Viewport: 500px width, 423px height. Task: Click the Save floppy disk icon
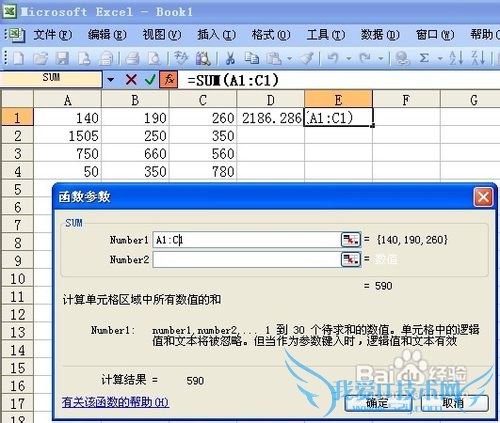tap(62, 58)
